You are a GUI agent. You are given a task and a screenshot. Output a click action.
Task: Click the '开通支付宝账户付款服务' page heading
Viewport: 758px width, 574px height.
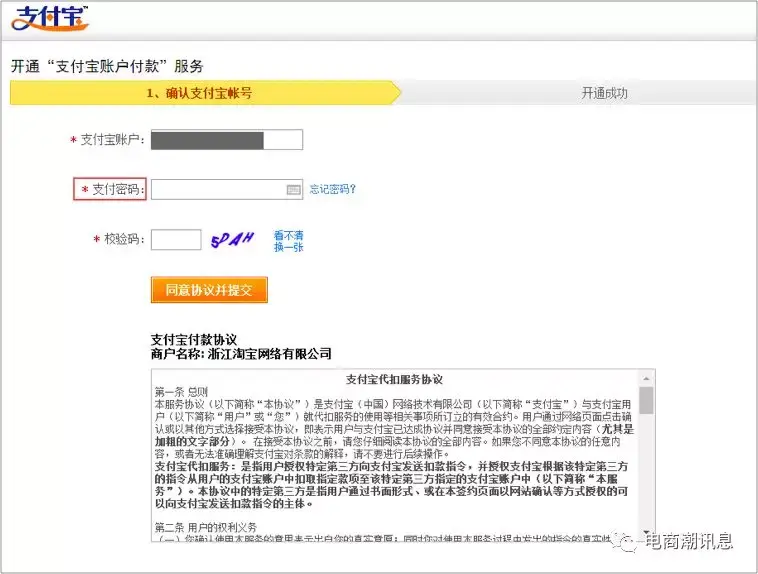(x=107, y=66)
